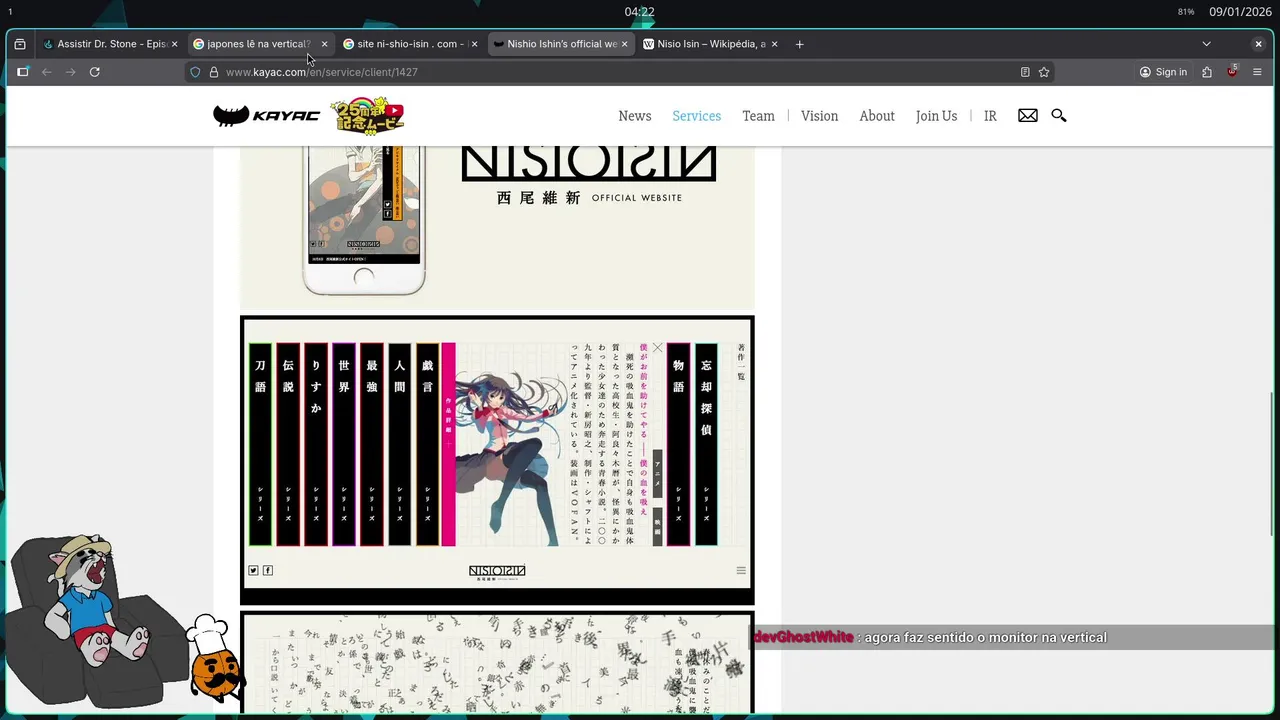Viewport: 1280px width, 720px height.
Task: Toggle the browser sidebar icon
Action: click(23, 72)
